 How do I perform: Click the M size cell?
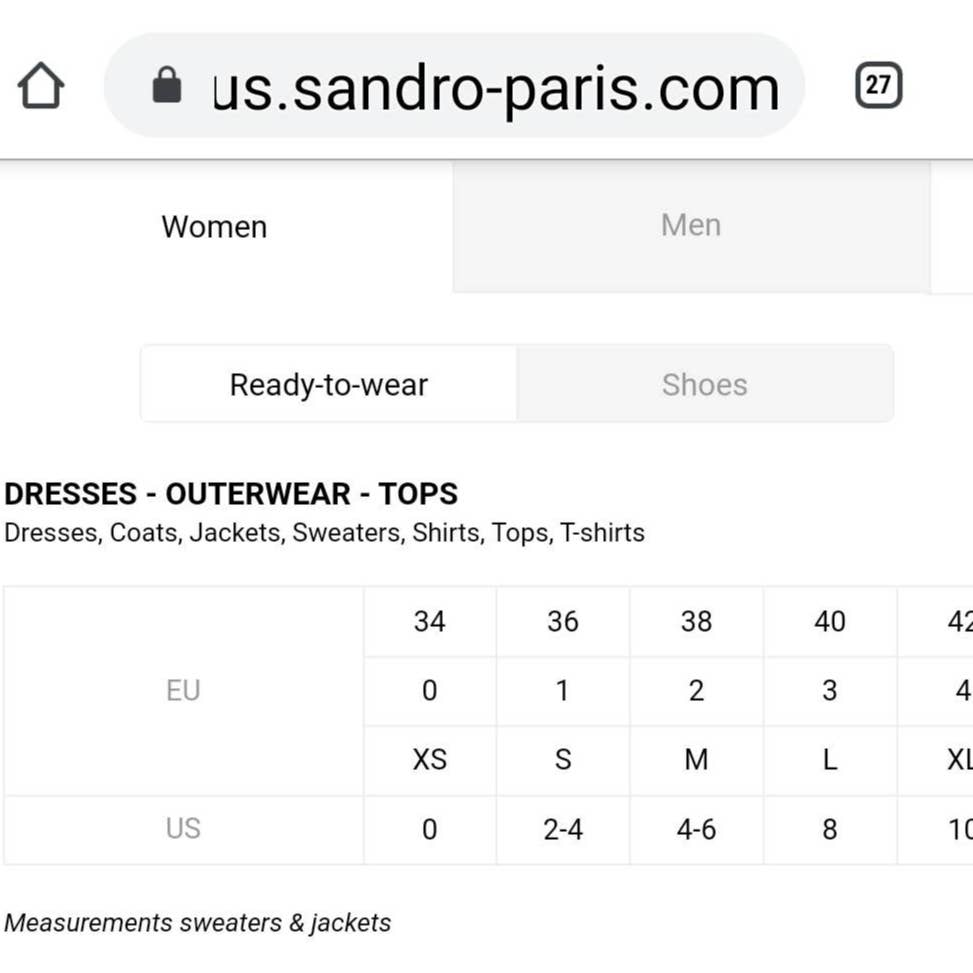696,760
